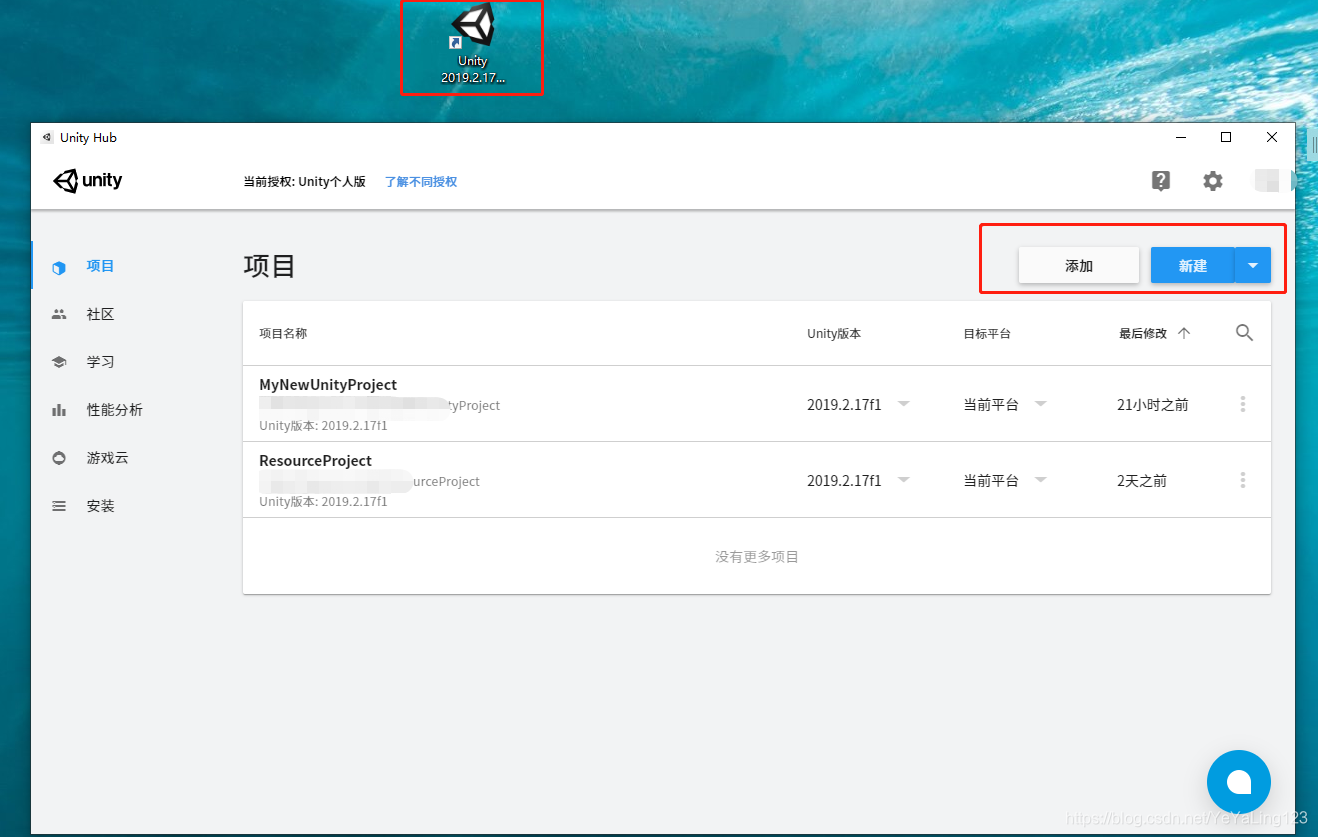Viewport: 1318px width, 837px height.
Task: Open the account avatar menu
Action: click(x=1266, y=181)
